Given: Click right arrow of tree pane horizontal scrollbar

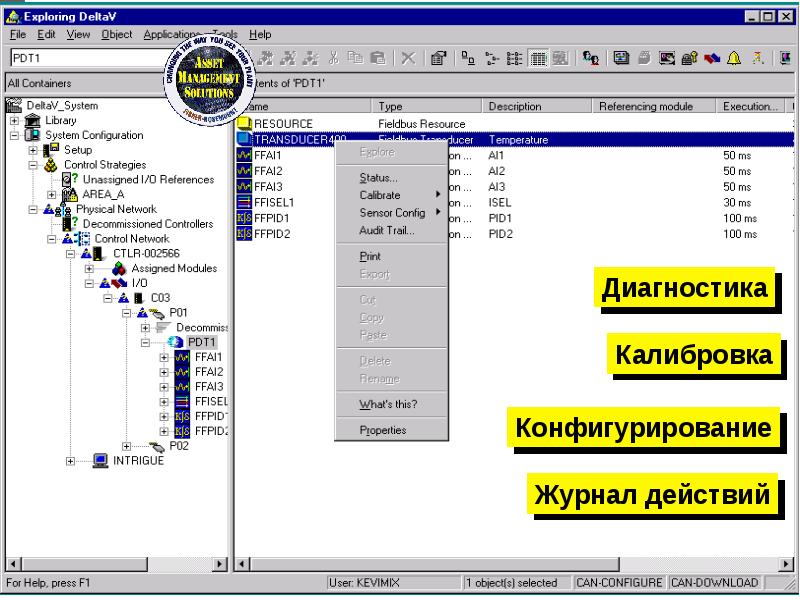Looking at the screenshot, I should pos(222,565).
